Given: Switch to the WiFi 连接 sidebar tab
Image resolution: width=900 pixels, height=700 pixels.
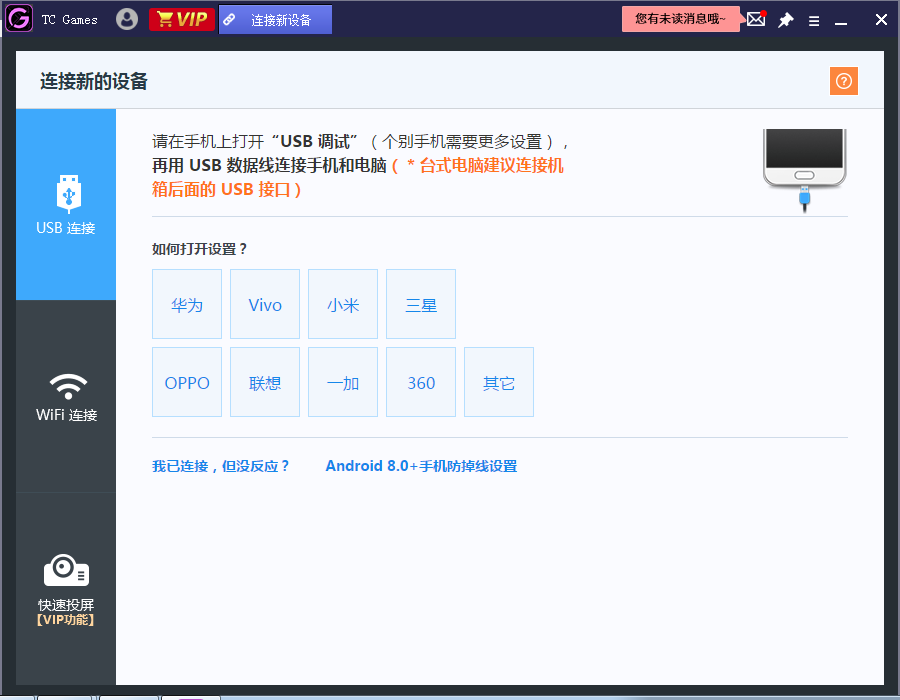Looking at the screenshot, I should [x=66, y=397].
